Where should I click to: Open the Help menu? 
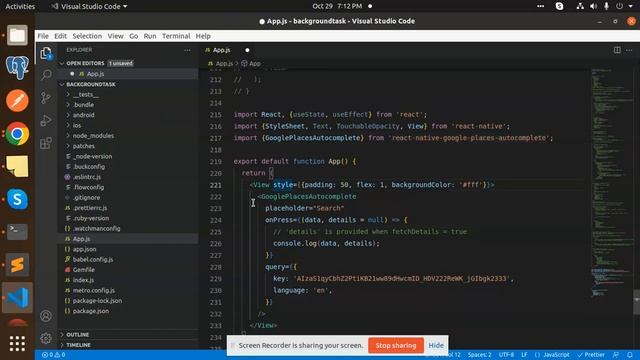point(203,36)
